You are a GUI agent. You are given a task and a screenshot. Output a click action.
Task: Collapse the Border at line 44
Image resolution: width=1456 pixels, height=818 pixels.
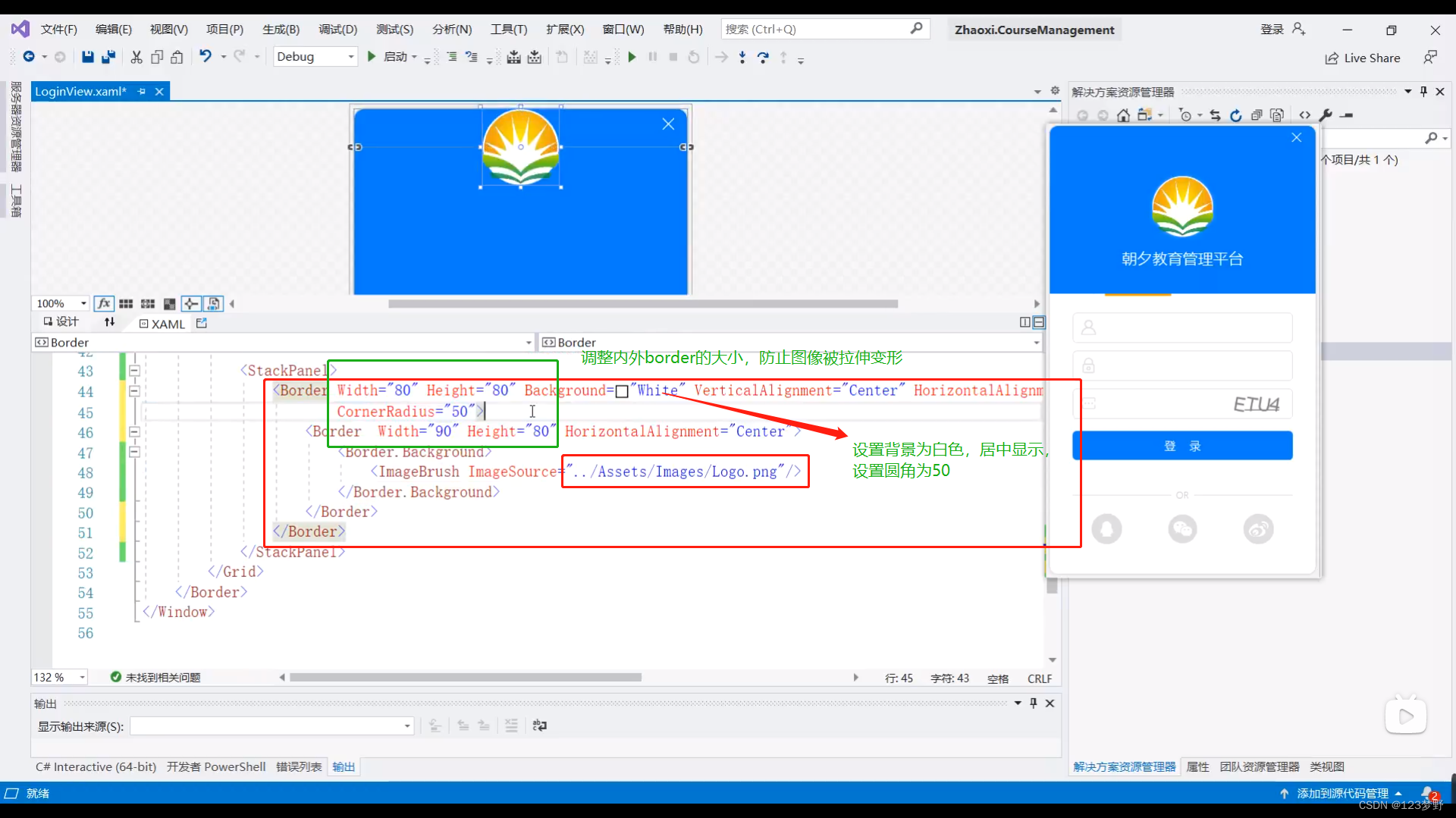134,391
